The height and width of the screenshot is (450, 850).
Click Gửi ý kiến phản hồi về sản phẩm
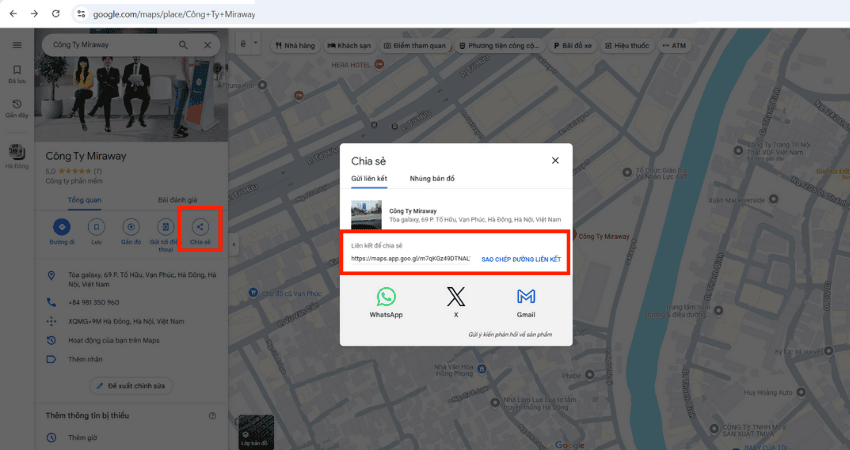tap(510, 335)
